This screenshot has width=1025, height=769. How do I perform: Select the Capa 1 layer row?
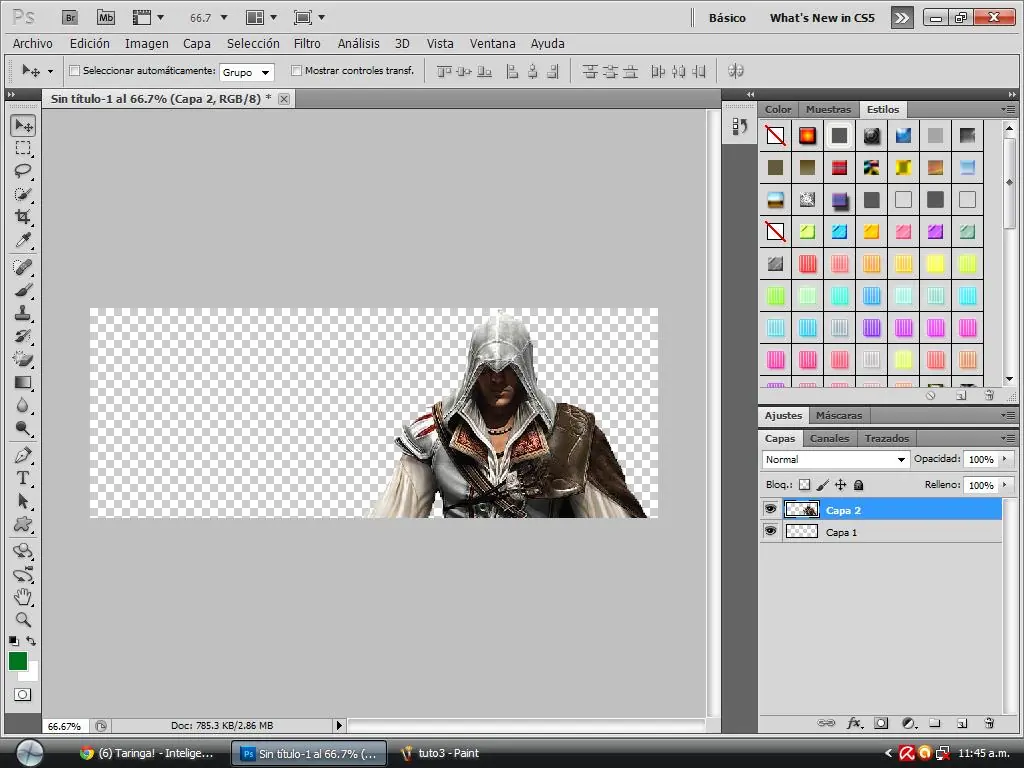coord(881,532)
